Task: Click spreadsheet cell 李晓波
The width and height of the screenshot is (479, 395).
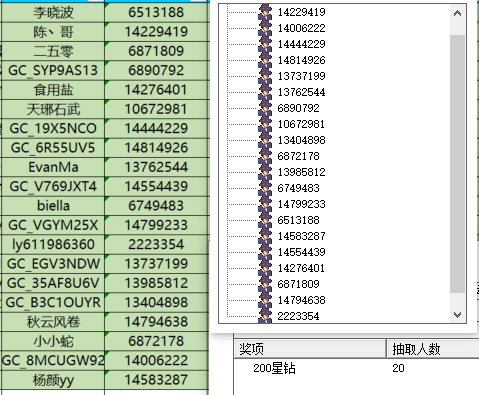Action: (53, 13)
